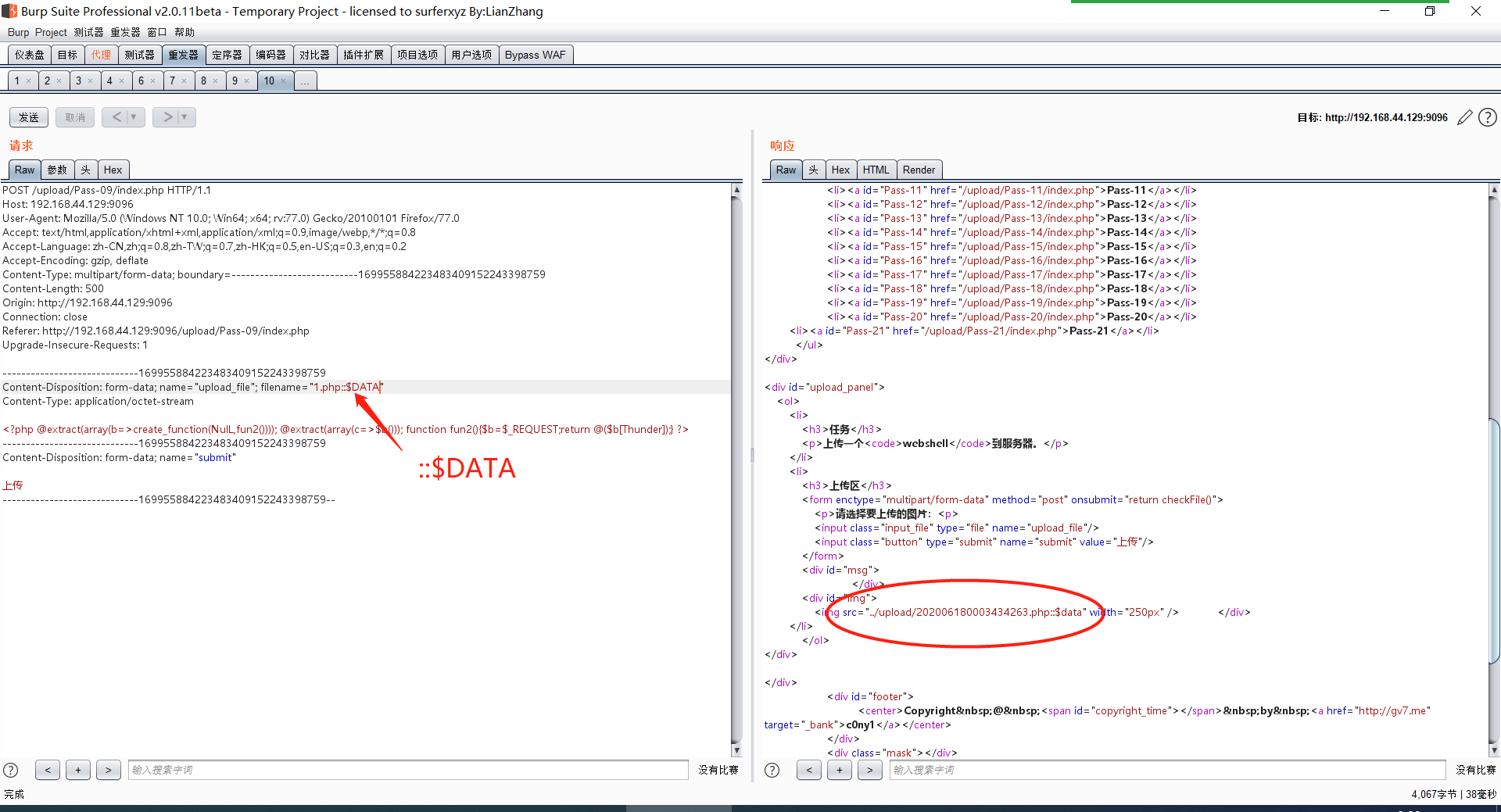Open the forward history dropdown arrow
Image resolution: width=1501 pixels, height=812 pixels.
pyautogui.click(x=185, y=117)
